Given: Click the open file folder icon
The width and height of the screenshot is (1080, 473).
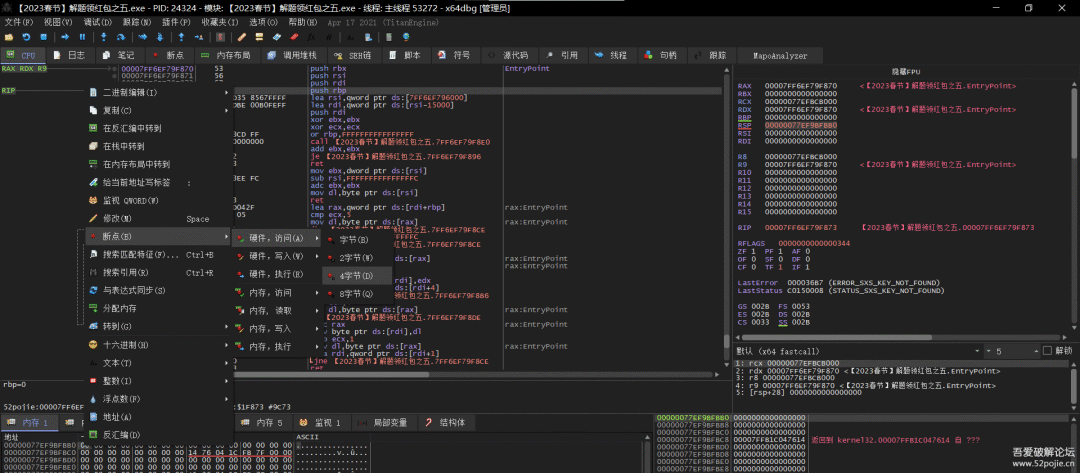Looking at the screenshot, I should click(x=9, y=37).
